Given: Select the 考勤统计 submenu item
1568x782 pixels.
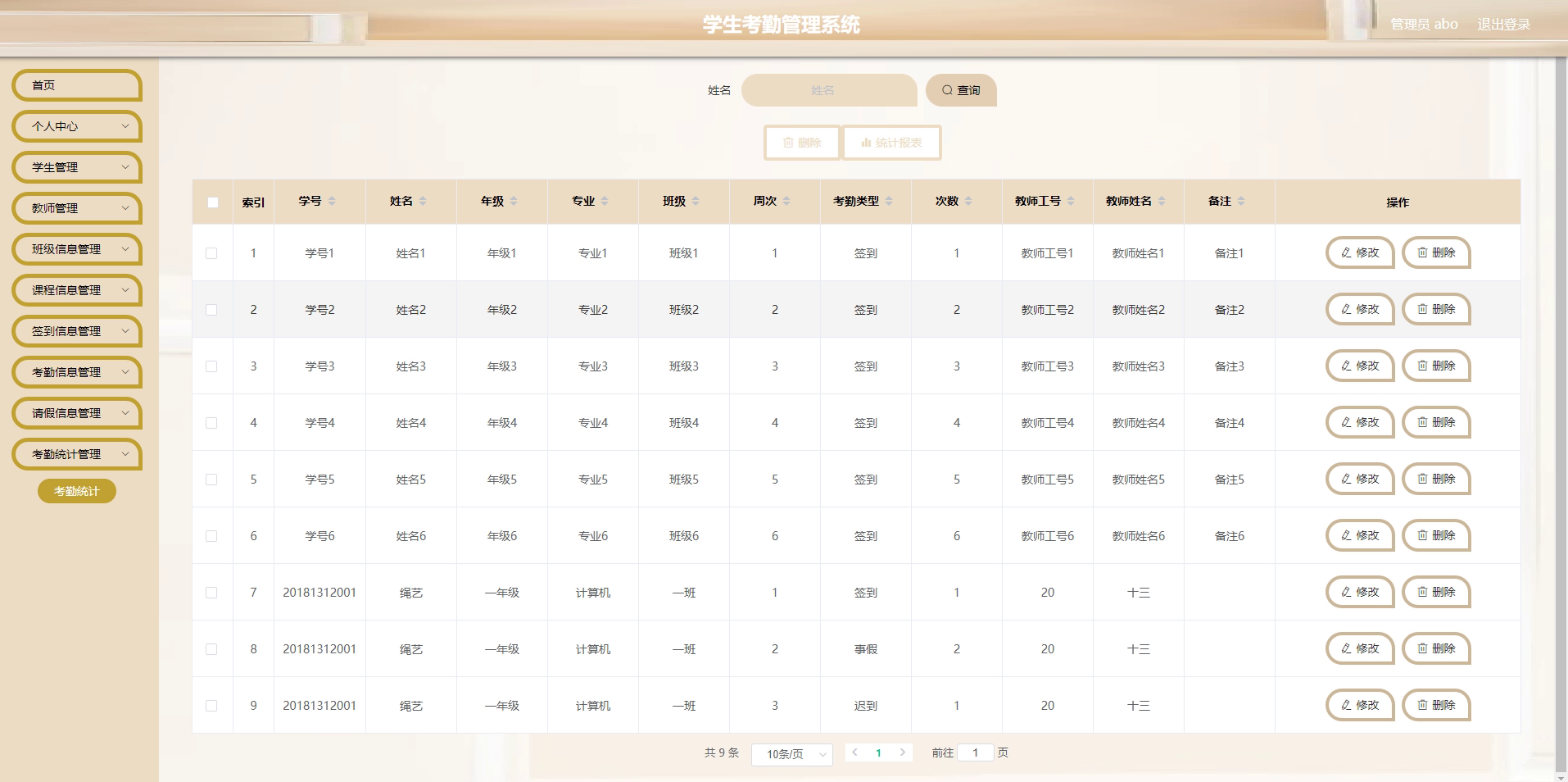Looking at the screenshot, I should coord(77,491).
